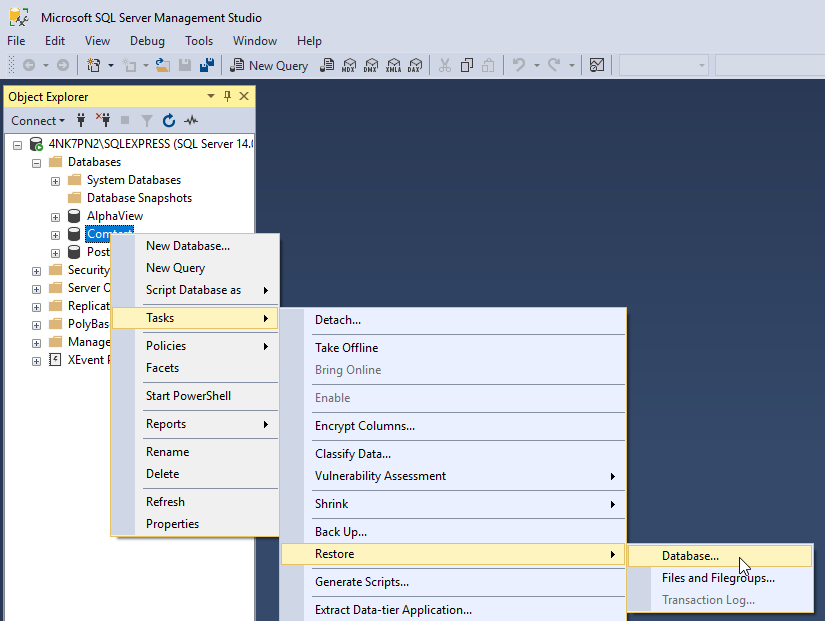Click the MDX query icon
Image resolution: width=825 pixels, height=621 pixels.
[x=348, y=65]
